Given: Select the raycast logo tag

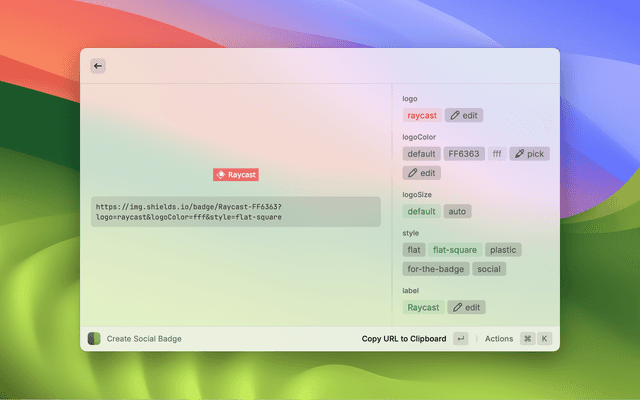Looking at the screenshot, I should click(422, 115).
